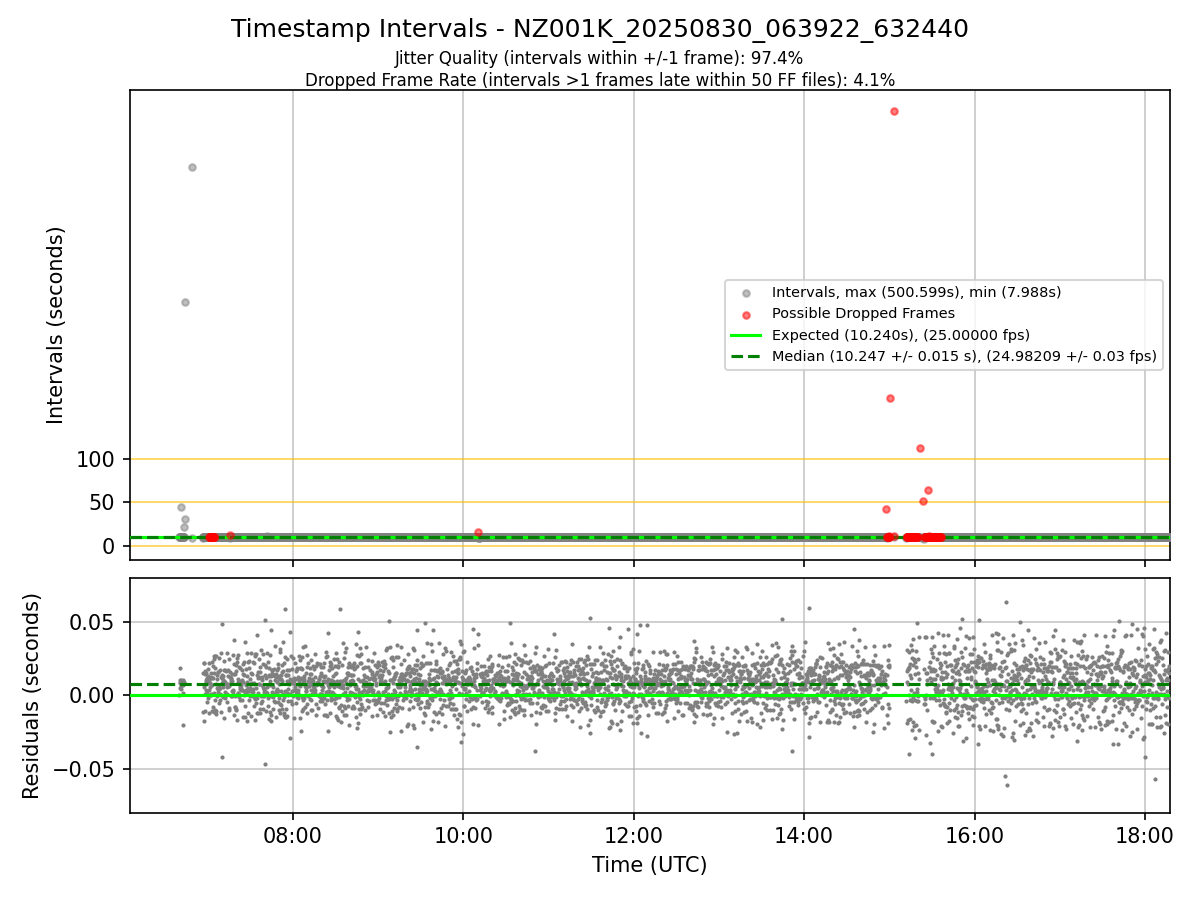Click the dashed dark-green line sample in the legend
Image resolution: width=1200 pixels, height=900 pixels.
click(x=746, y=356)
